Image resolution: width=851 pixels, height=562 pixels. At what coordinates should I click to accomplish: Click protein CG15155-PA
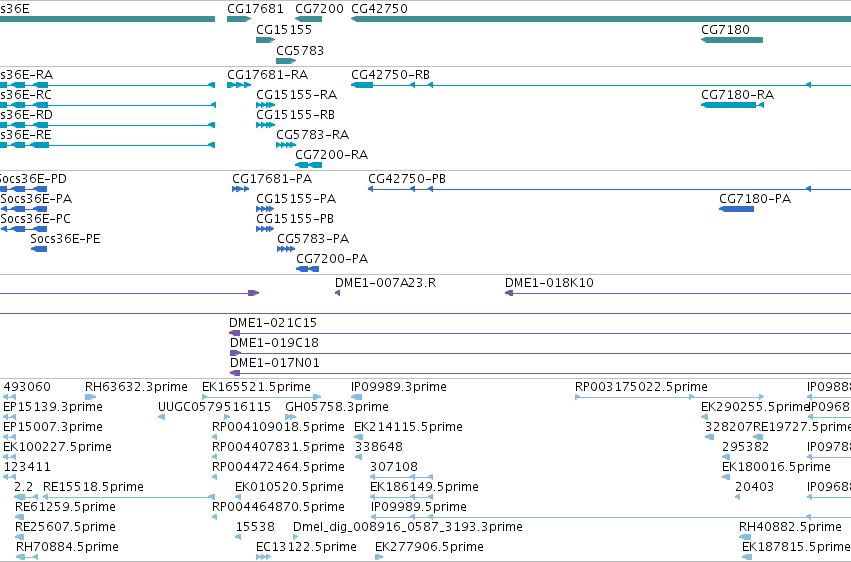[296, 199]
